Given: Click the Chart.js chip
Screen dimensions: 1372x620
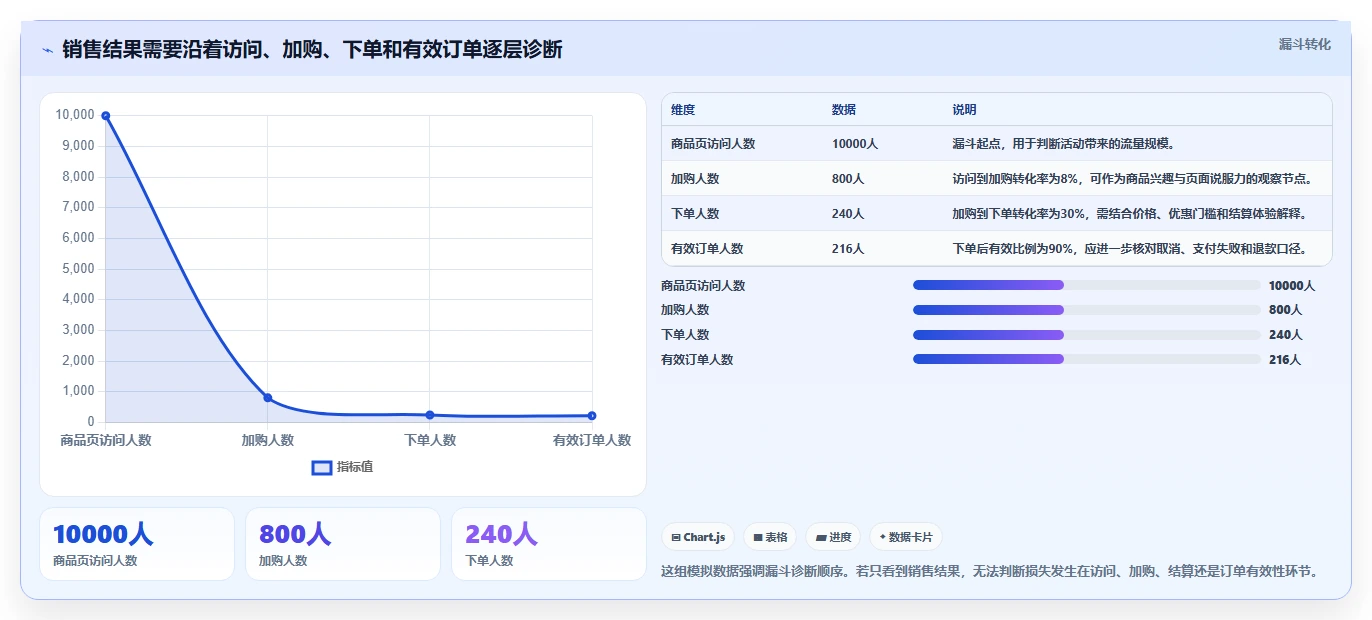Looking at the screenshot, I should pyautogui.click(x=698, y=537).
